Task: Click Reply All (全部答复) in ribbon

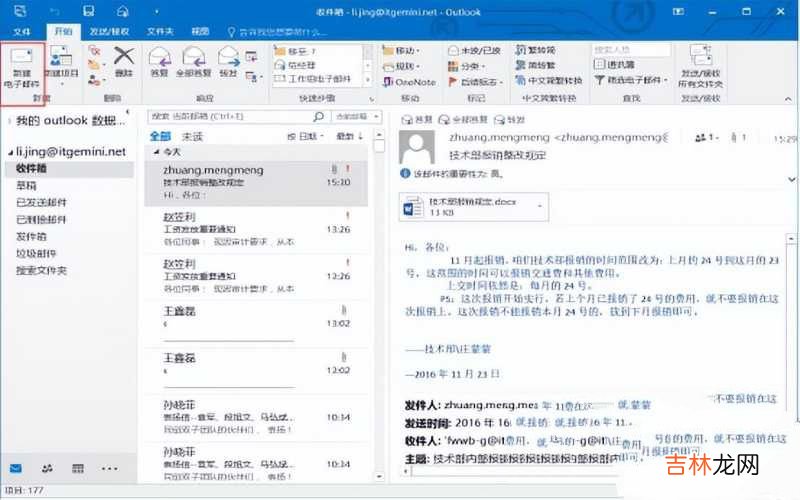Action: (192, 61)
